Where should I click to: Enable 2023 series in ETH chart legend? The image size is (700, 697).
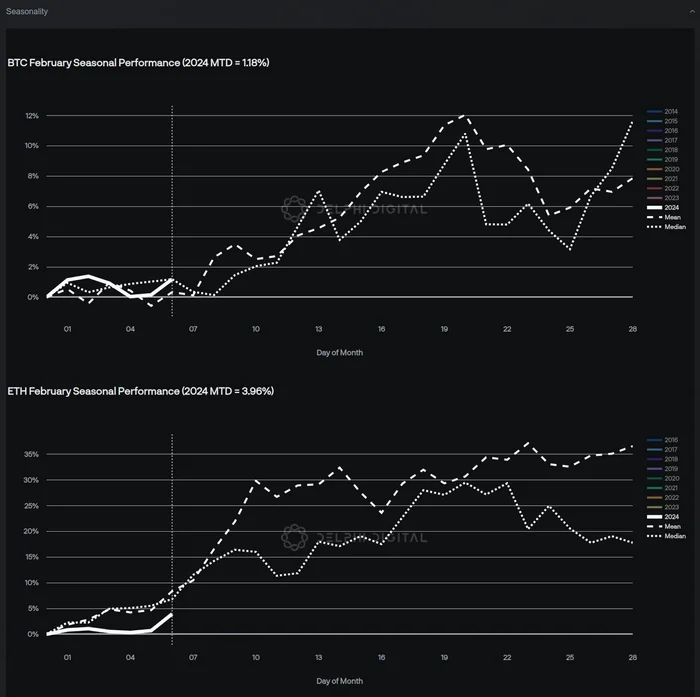click(x=663, y=507)
